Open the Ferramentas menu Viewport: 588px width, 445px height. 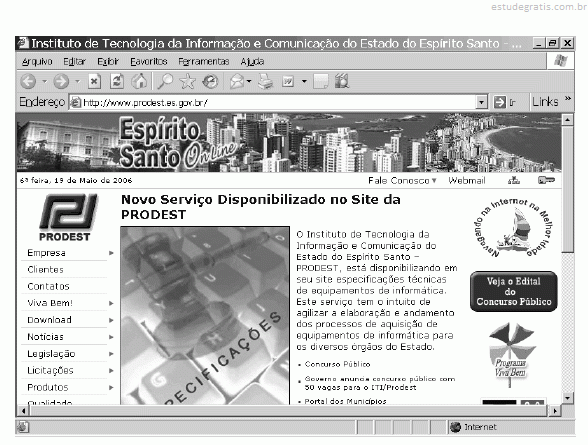(x=204, y=61)
